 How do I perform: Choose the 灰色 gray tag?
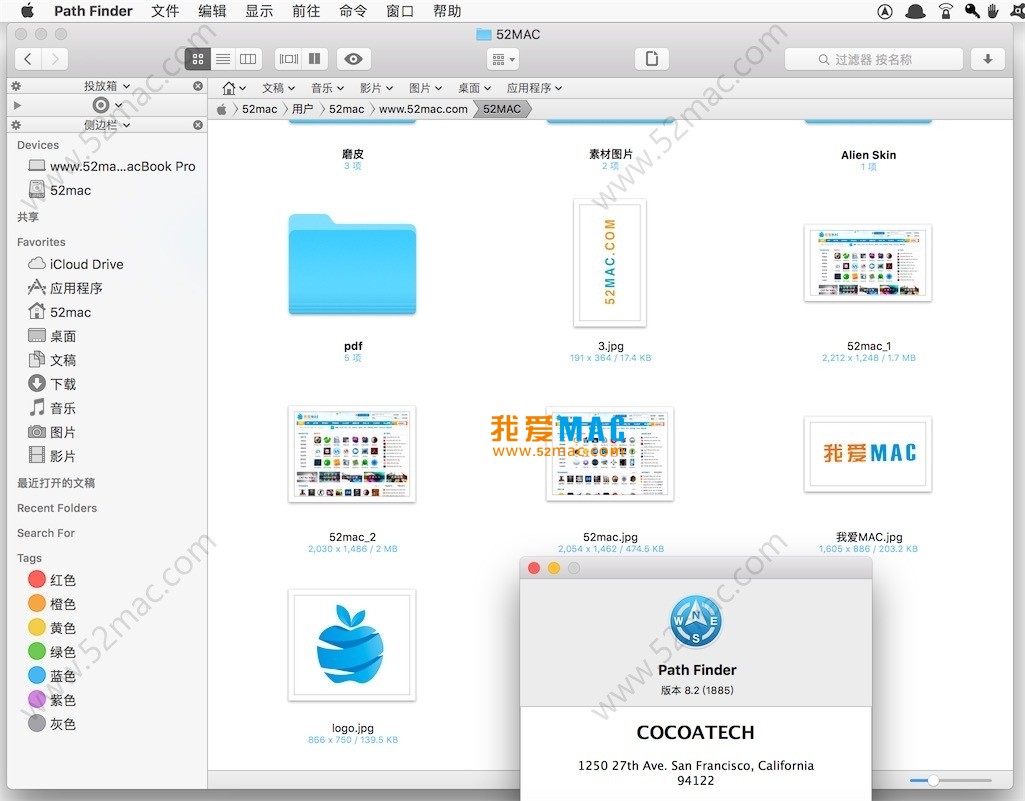[x=52, y=724]
